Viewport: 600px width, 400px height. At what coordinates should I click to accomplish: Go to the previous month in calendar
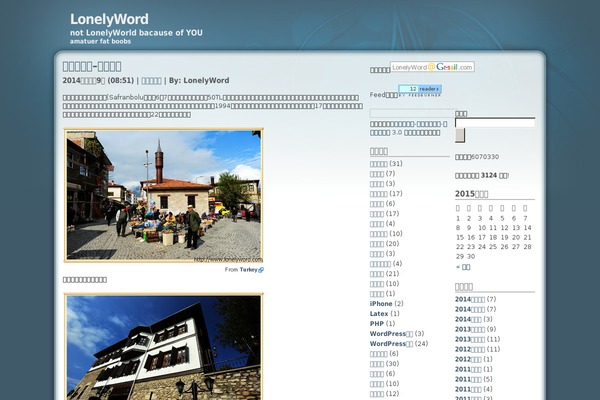tap(463, 267)
